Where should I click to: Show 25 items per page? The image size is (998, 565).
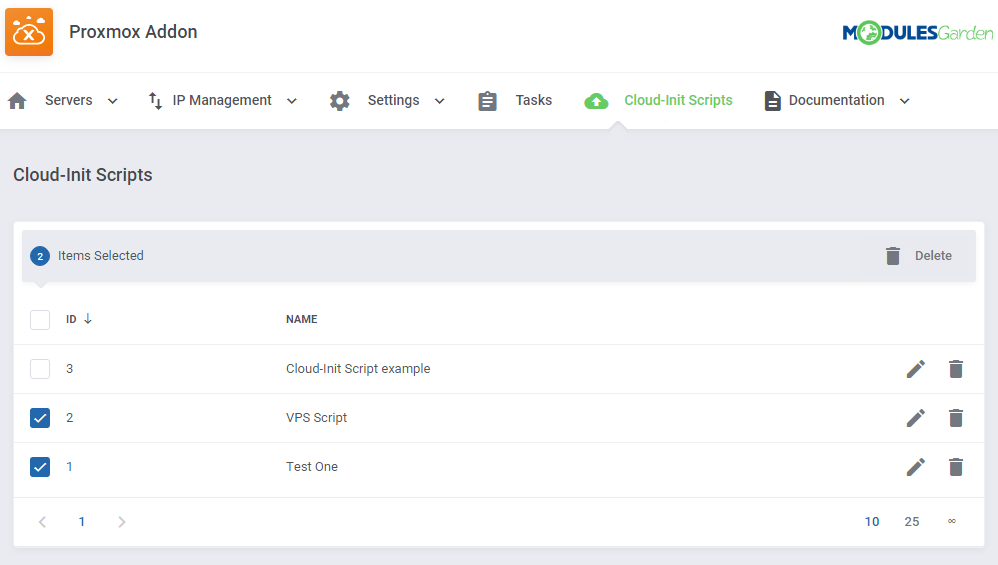point(912,522)
